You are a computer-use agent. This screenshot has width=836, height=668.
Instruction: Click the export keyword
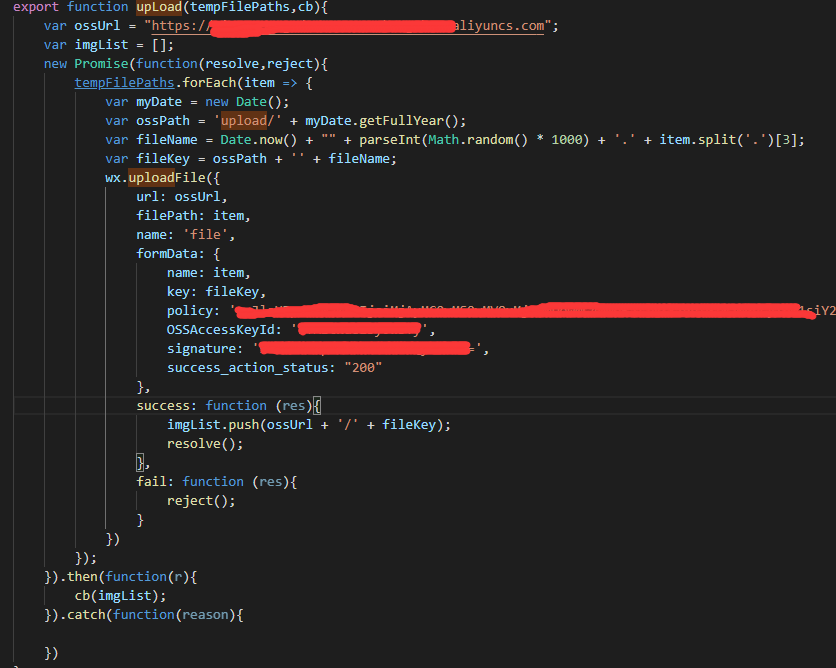[36, 7]
